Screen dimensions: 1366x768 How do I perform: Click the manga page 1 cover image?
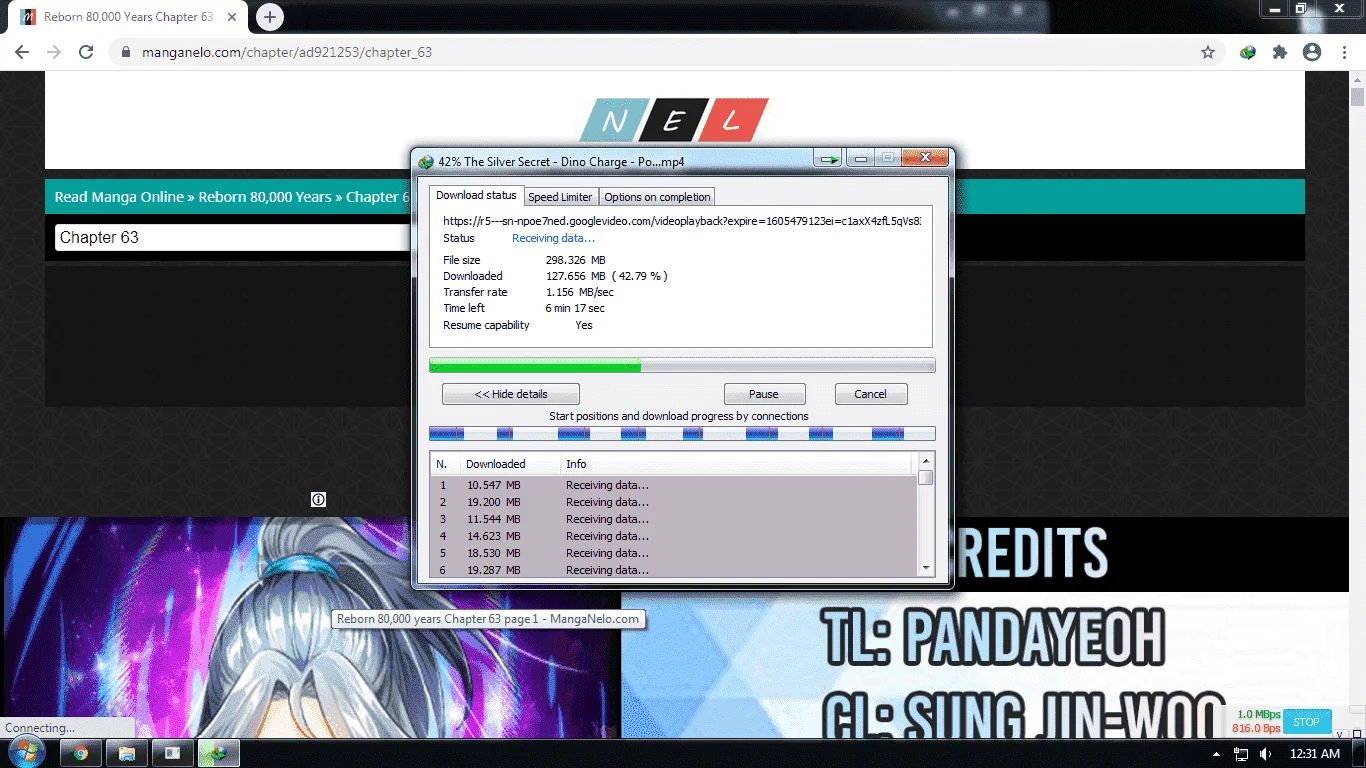point(310,628)
